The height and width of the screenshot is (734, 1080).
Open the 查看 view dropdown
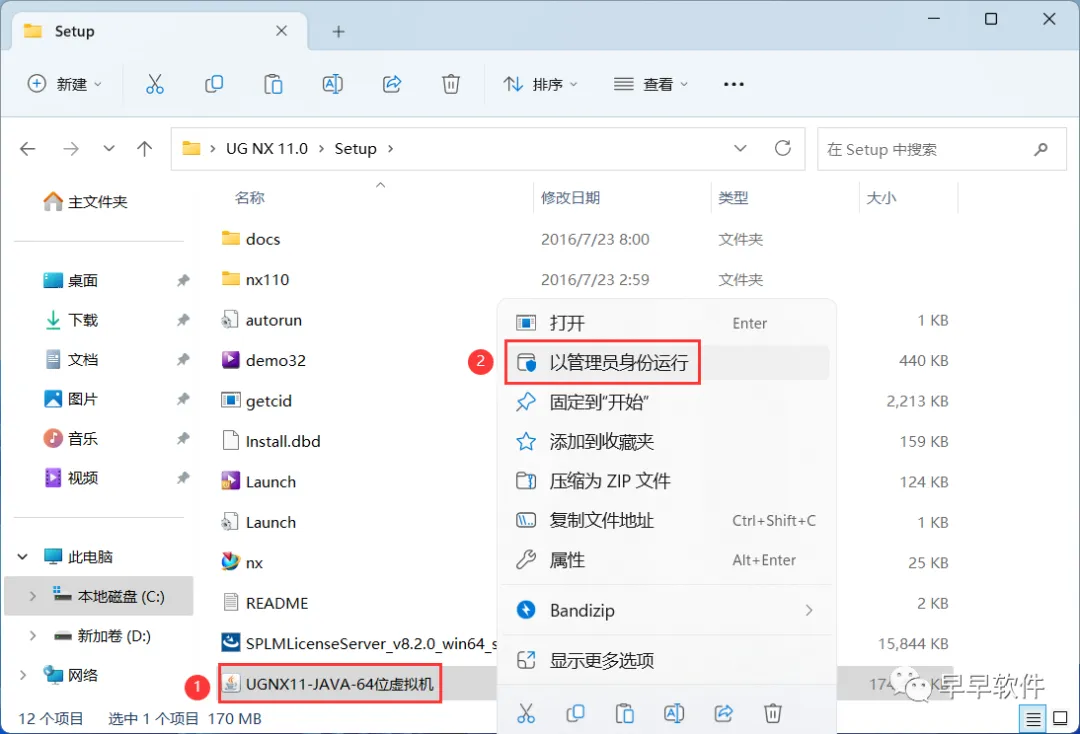pos(651,84)
